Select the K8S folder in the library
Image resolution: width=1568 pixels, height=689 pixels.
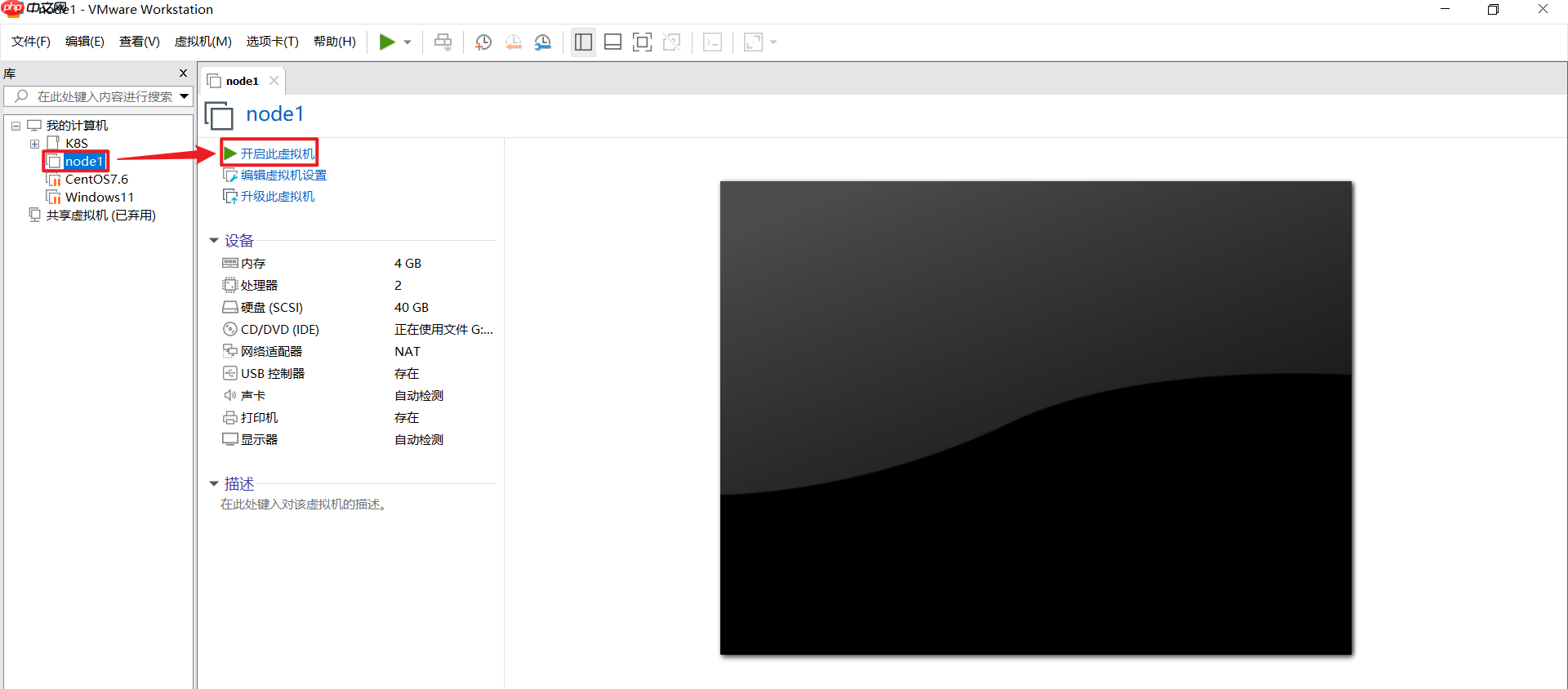pos(76,143)
